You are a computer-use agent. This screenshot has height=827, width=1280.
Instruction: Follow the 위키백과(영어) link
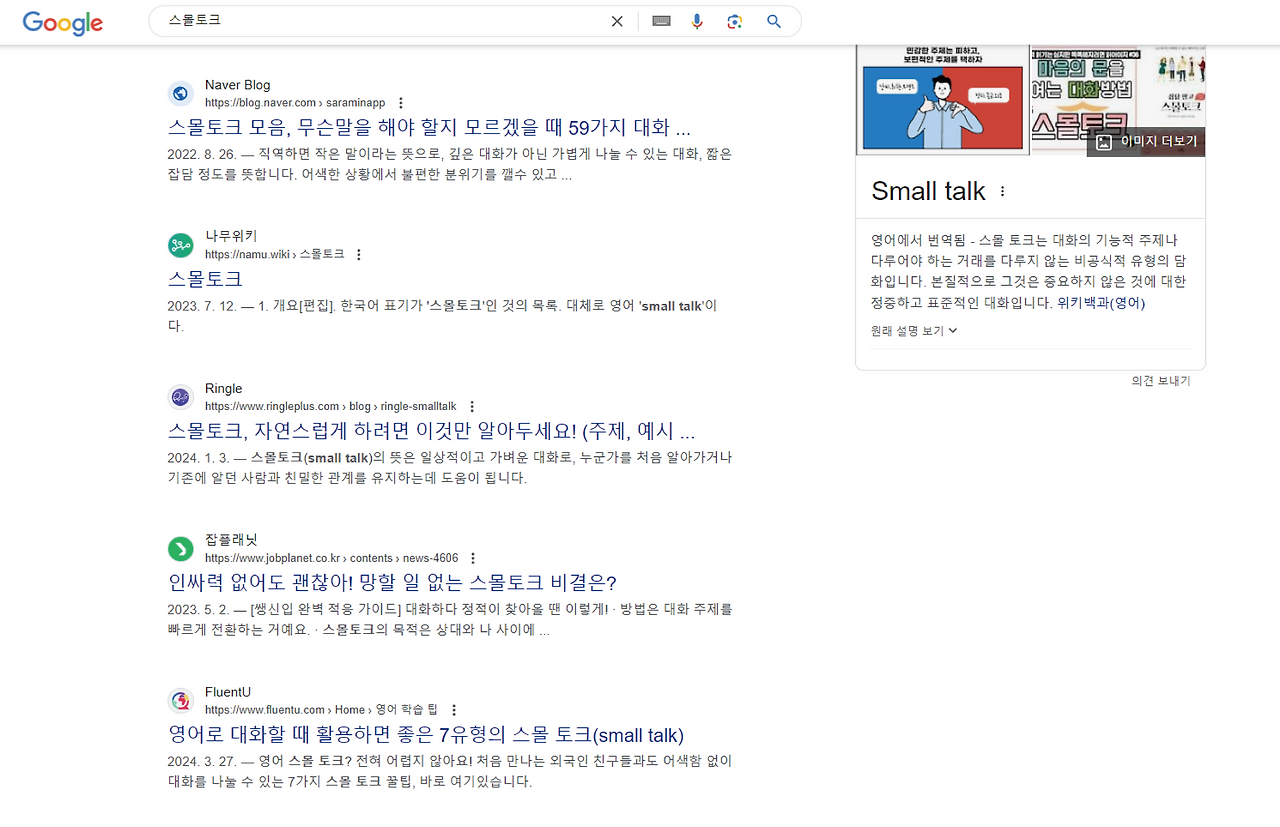(1101, 303)
